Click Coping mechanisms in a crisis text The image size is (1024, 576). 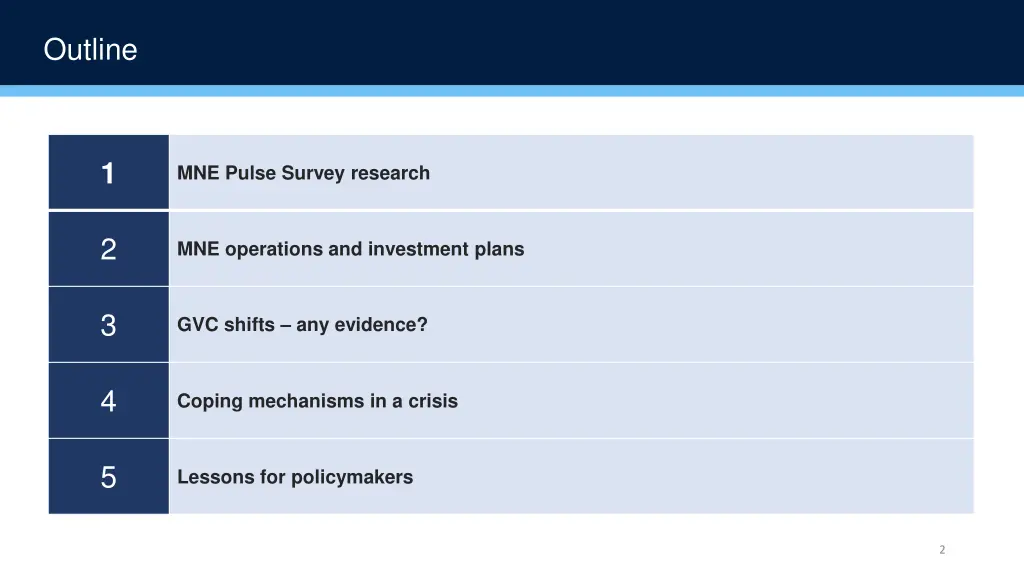click(x=317, y=401)
